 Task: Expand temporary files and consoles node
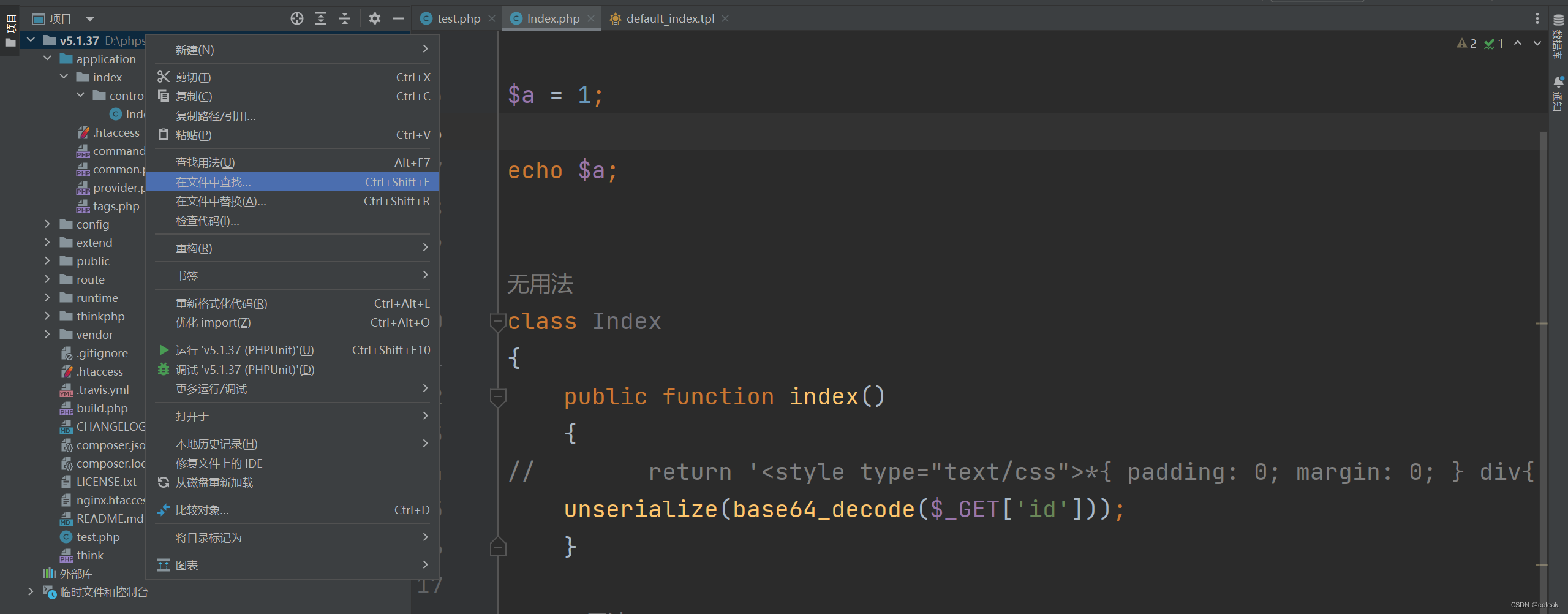click(31, 592)
